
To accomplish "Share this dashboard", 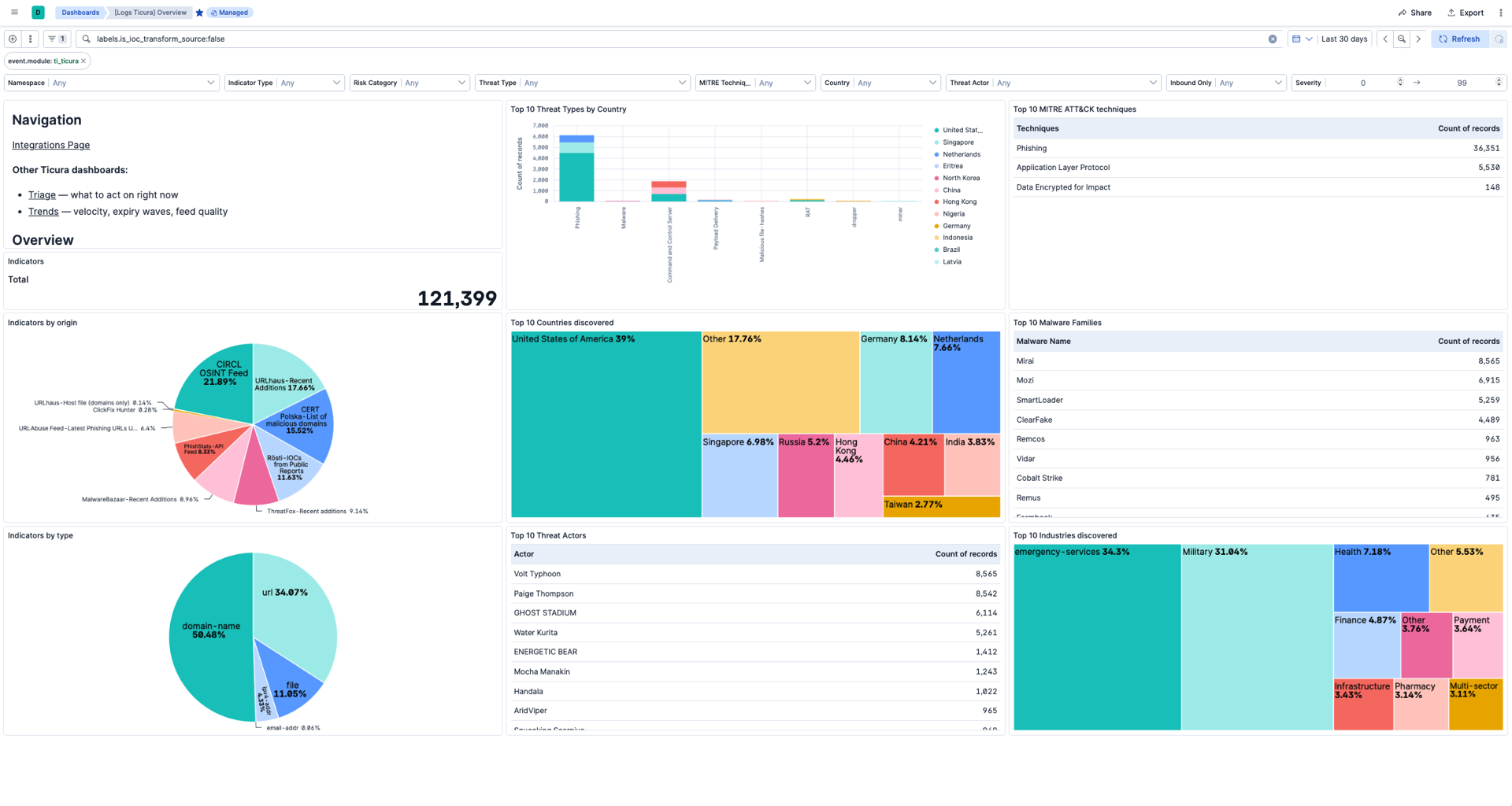I will (1415, 13).
